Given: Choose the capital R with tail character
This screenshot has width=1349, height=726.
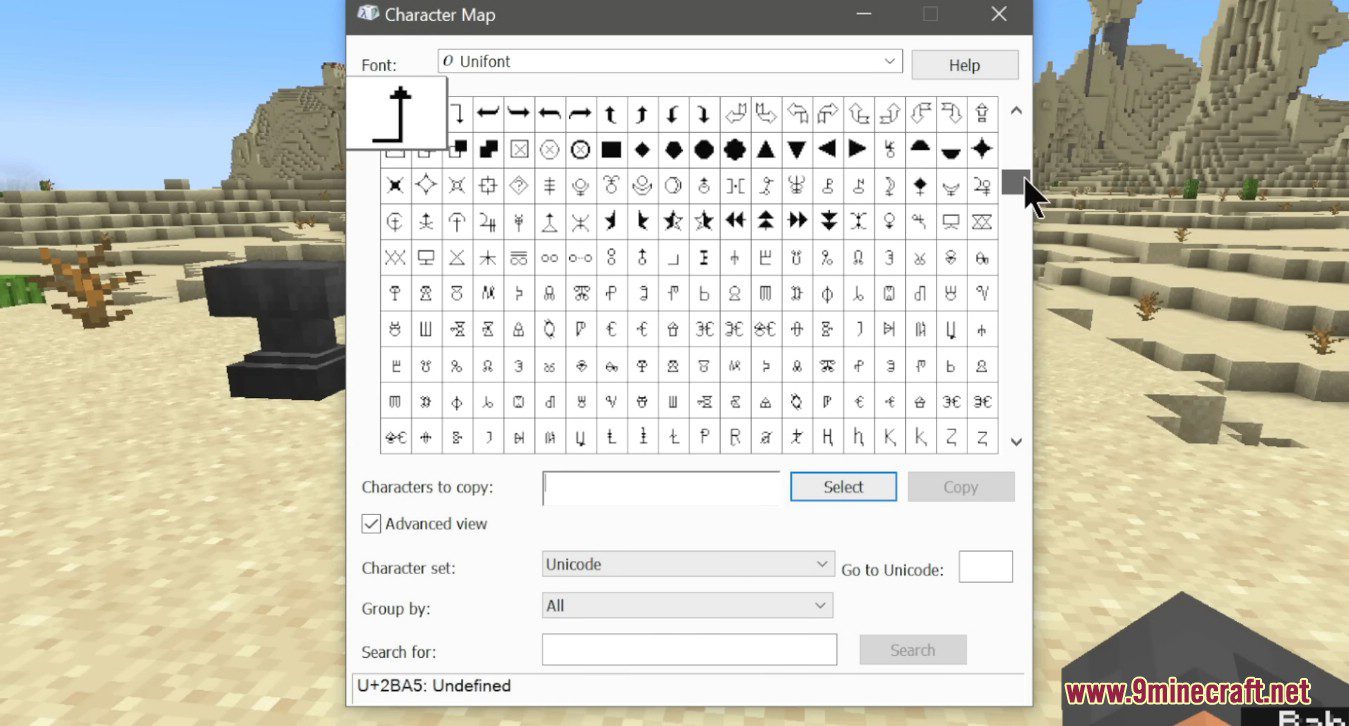Looking at the screenshot, I should pos(735,437).
